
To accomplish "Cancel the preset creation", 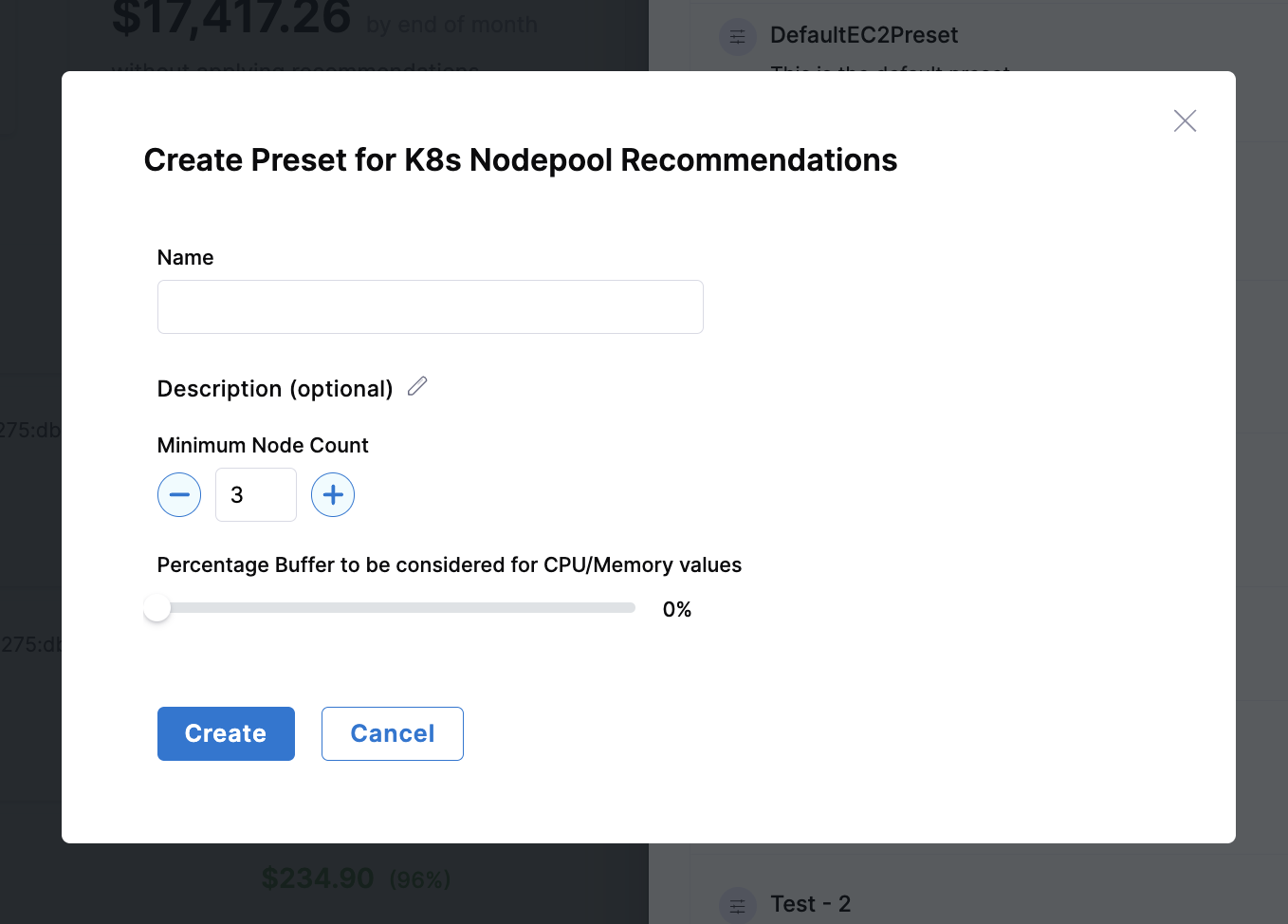I will tap(392, 733).
